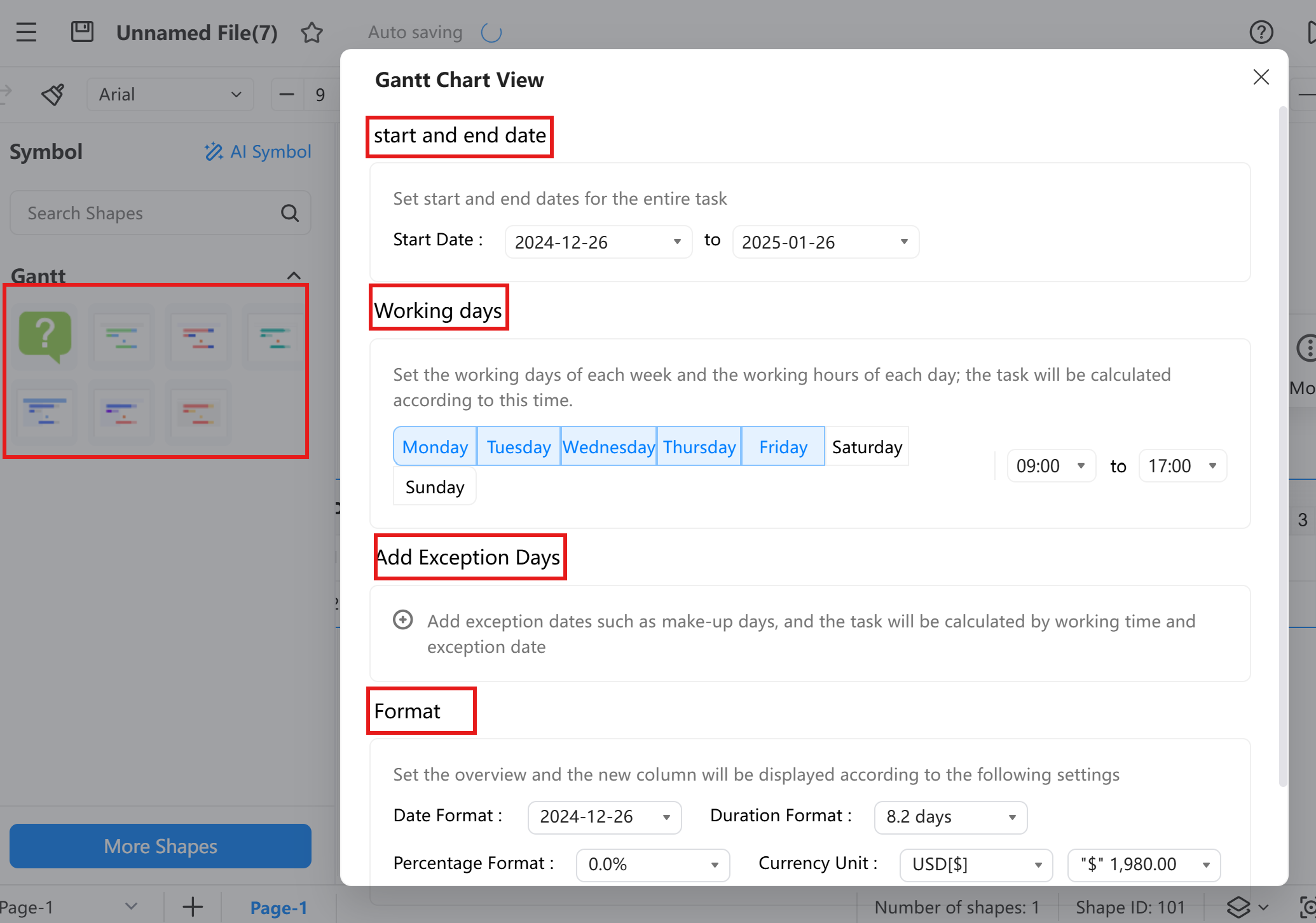Toggle Monday as a working day

[x=435, y=447]
